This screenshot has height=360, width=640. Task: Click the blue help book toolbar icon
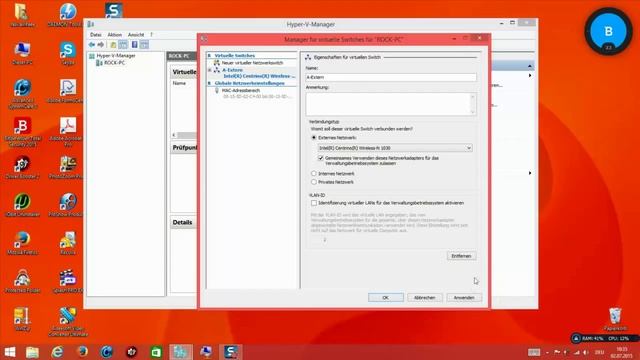point(134,44)
